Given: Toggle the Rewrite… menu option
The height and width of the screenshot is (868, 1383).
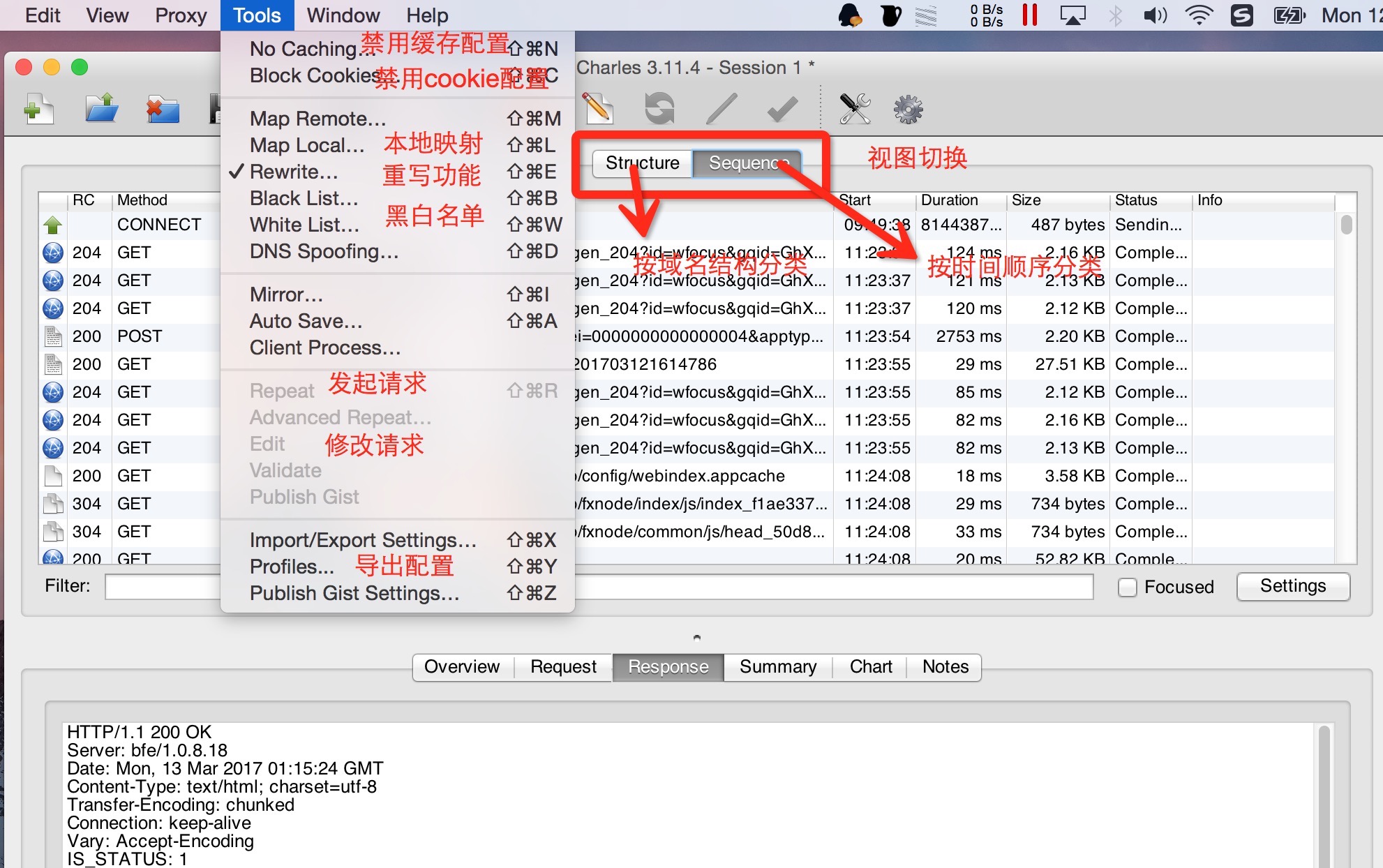Looking at the screenshot, I should coord(294,172).
